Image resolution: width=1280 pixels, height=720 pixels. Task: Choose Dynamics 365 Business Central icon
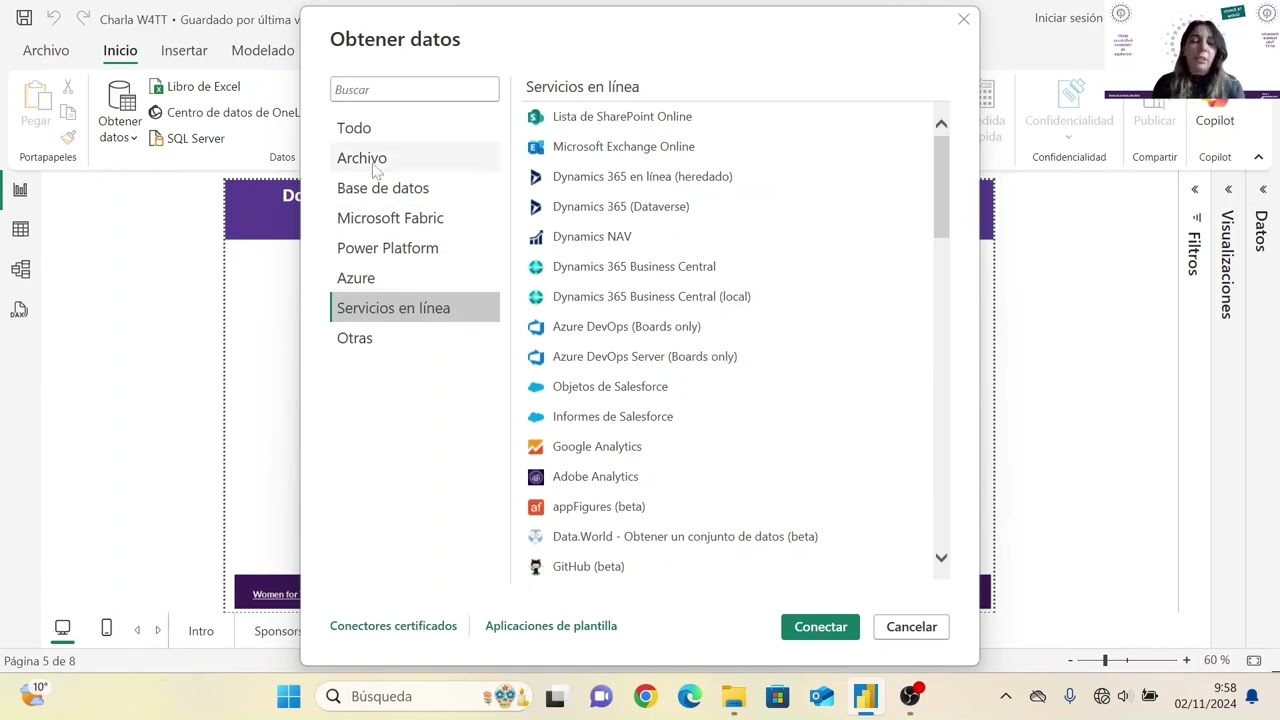535,267
